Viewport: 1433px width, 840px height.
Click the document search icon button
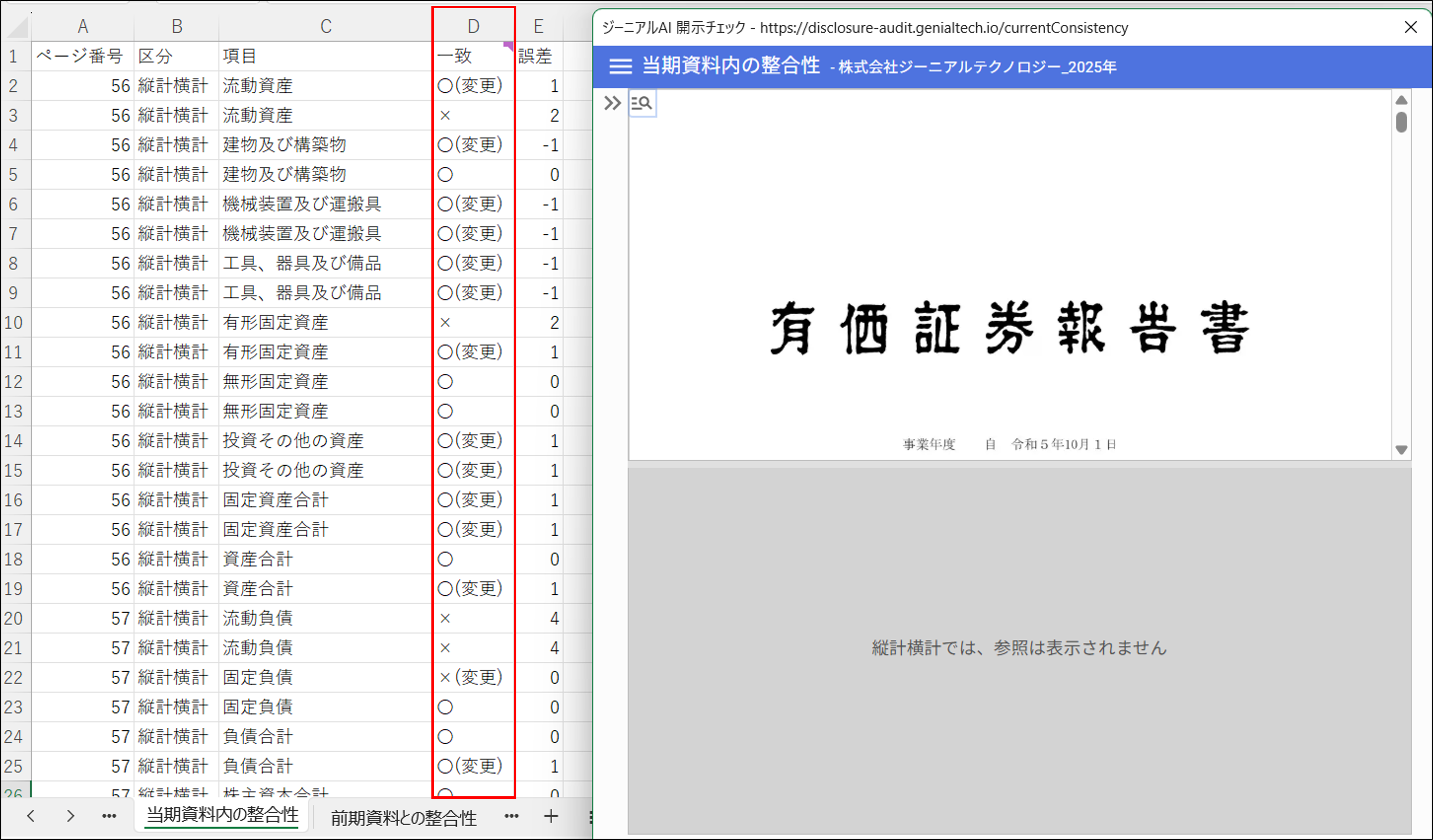click(642, 103)
